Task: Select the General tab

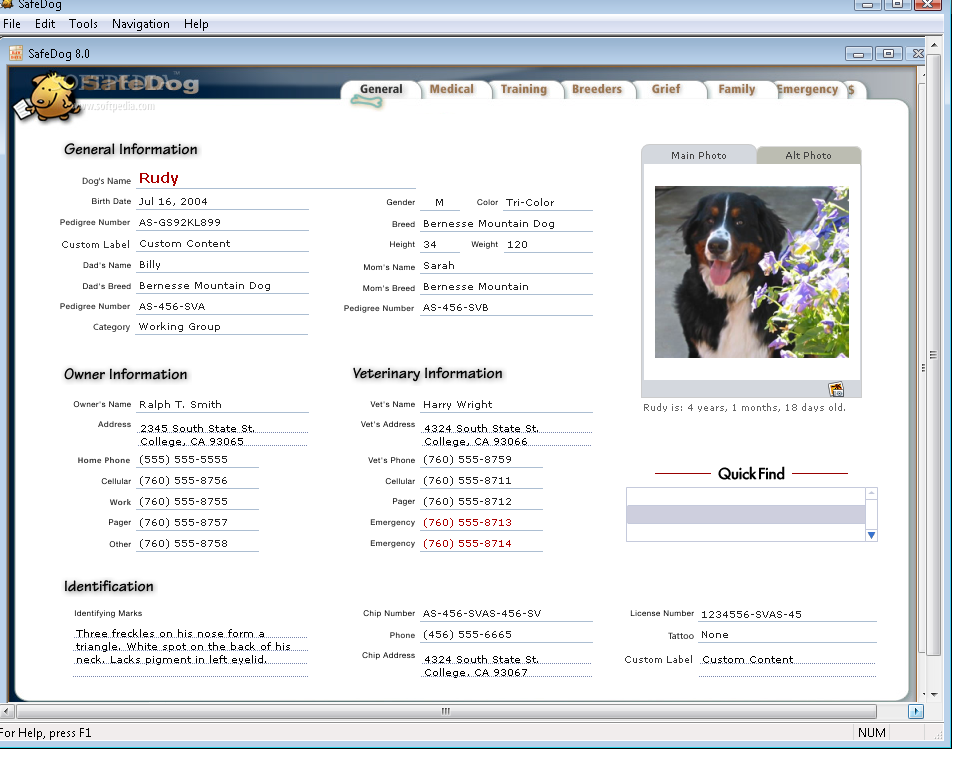Action: point(381,89)
